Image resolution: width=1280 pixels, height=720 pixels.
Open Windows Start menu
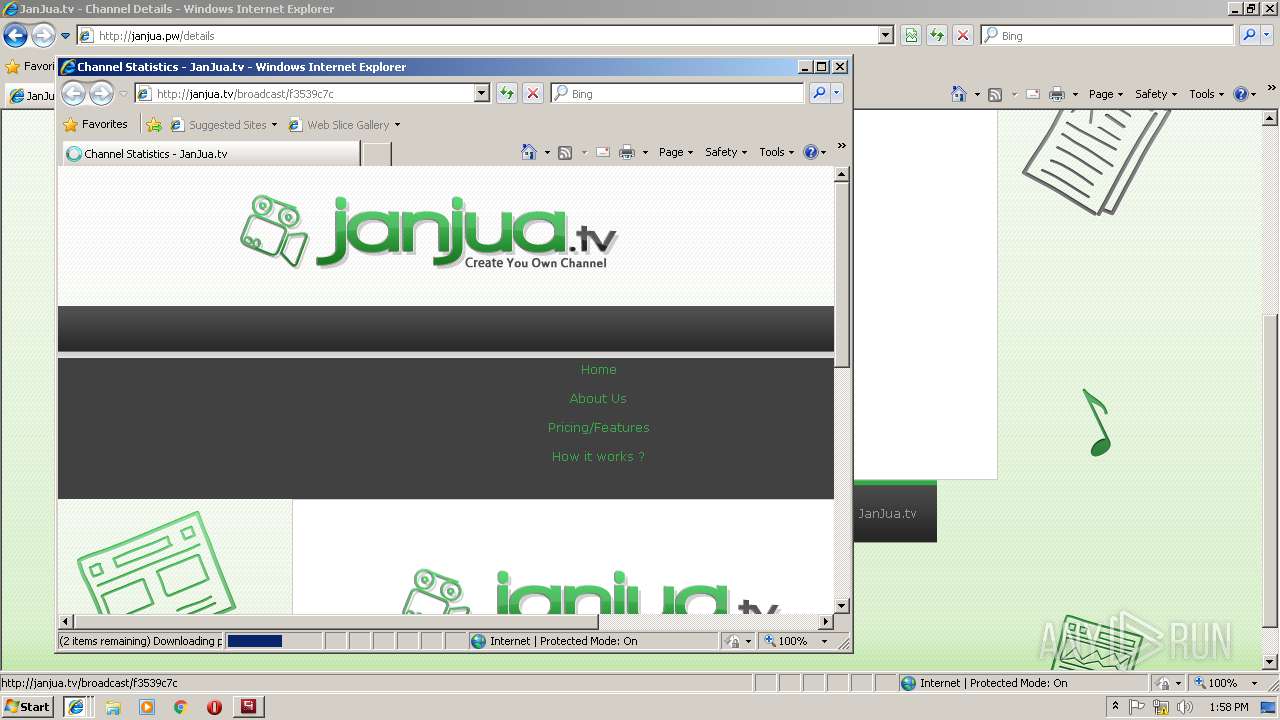tap(27, 706)
